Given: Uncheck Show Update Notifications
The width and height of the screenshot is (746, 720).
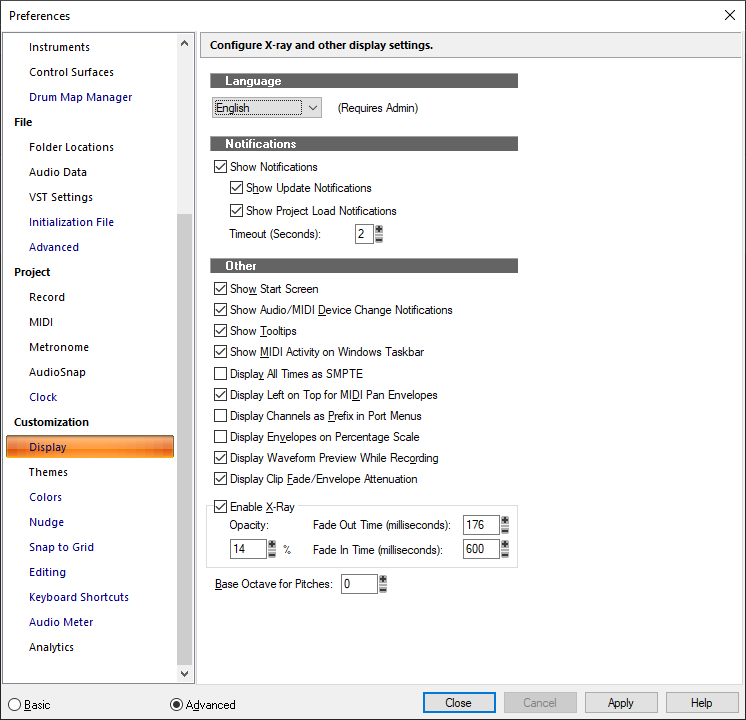Looking at the screenshot, I should [236, 187].
